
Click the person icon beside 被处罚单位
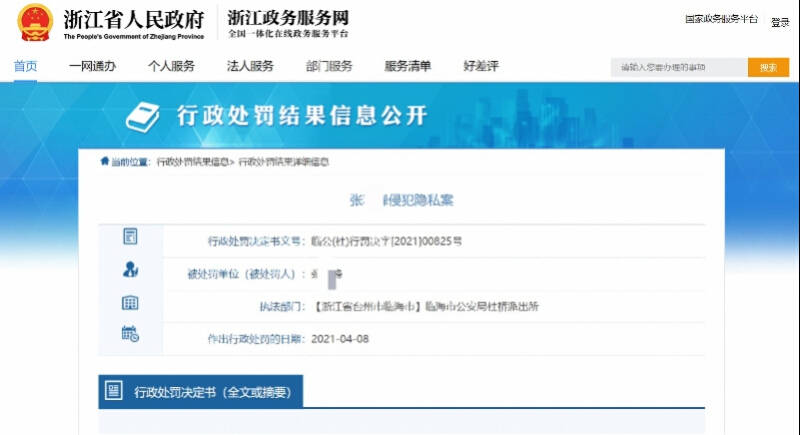coord(130,270)
